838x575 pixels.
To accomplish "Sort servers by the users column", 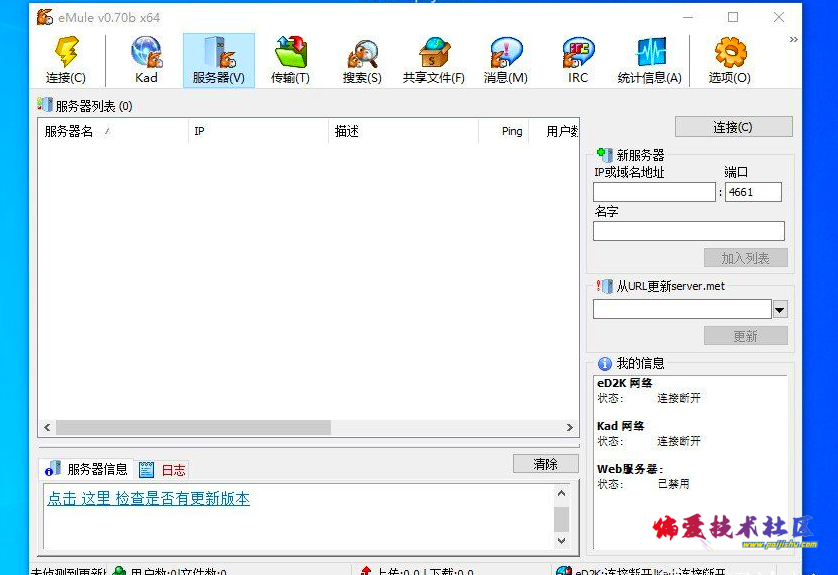I will click(554, 131).
